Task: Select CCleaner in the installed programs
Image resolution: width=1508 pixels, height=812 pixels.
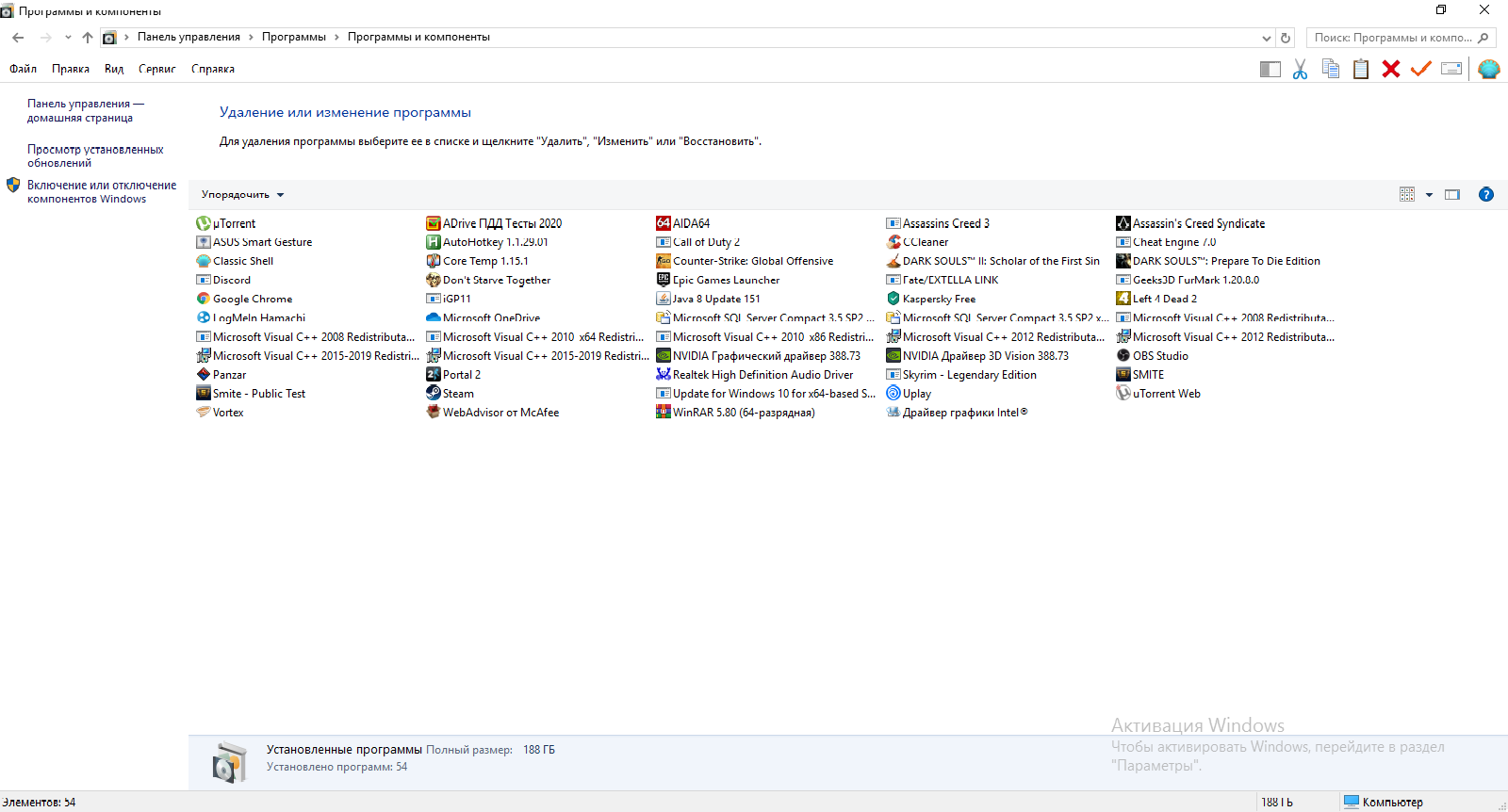Action: [x=918, y=242]
